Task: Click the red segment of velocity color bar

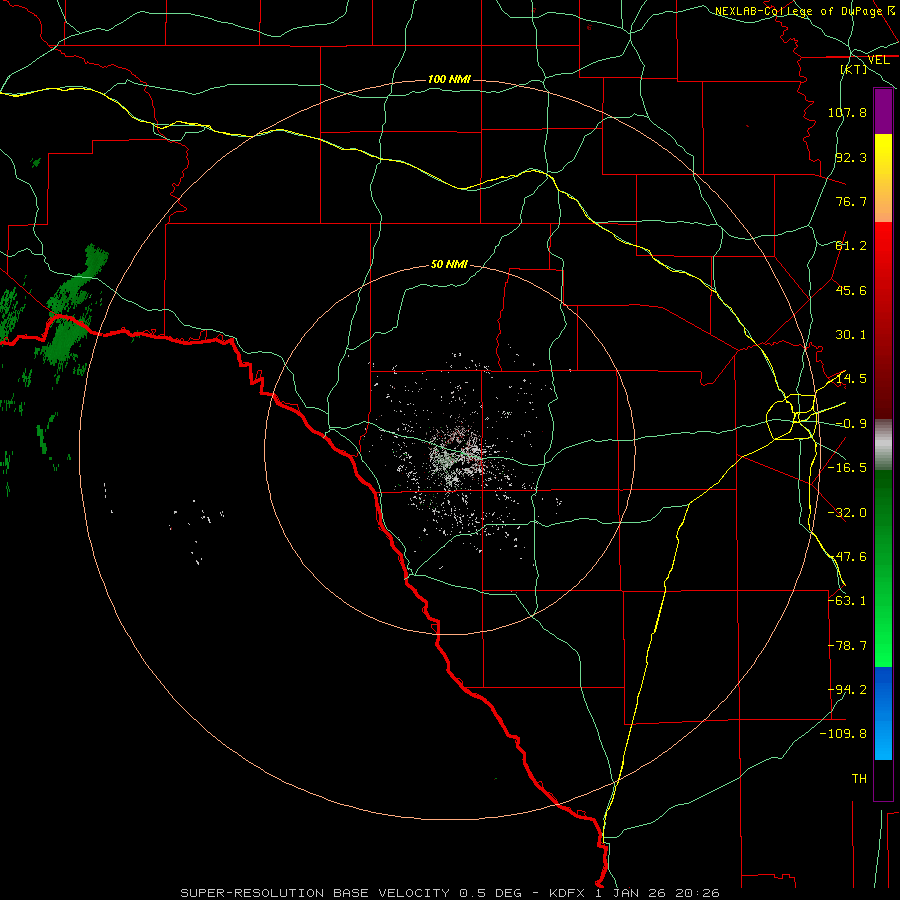Action: pyautogui.click(x=883, y=320)
